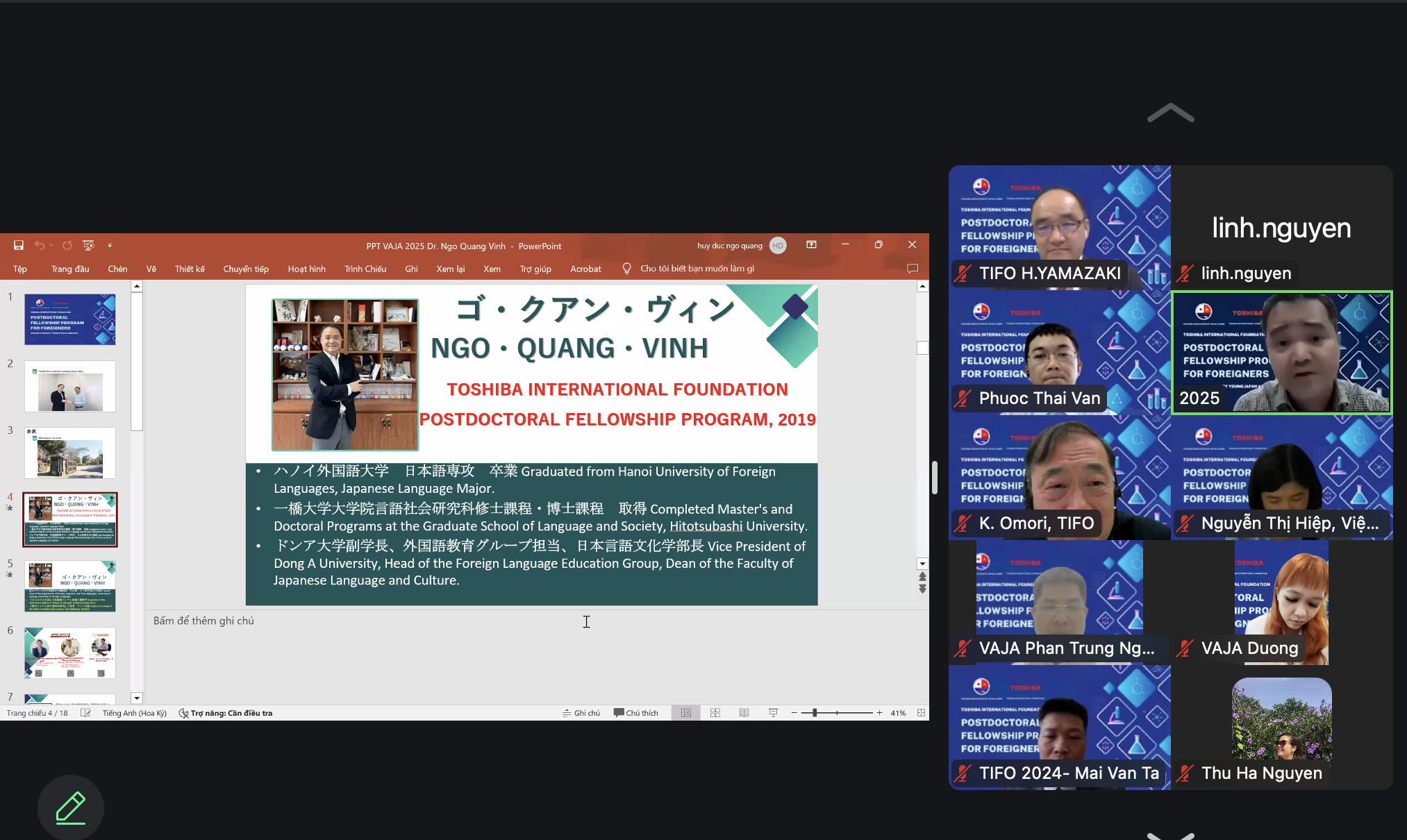Image resolution: width=1407 pixels, height=840 pixels.
Task: Select slide 2 thumbnail with handshake photo
Action: [x=70, y=386]
